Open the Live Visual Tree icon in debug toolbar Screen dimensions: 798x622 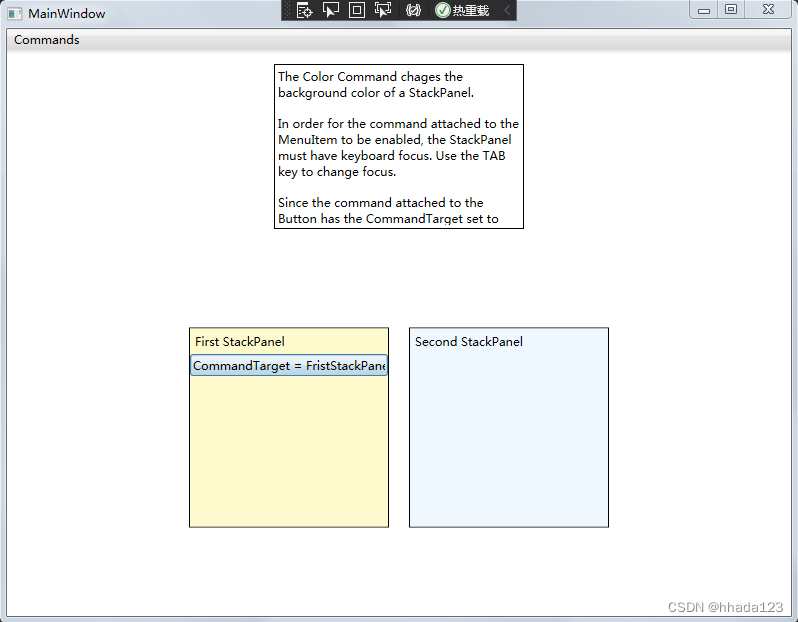click(x=304, y=10)
